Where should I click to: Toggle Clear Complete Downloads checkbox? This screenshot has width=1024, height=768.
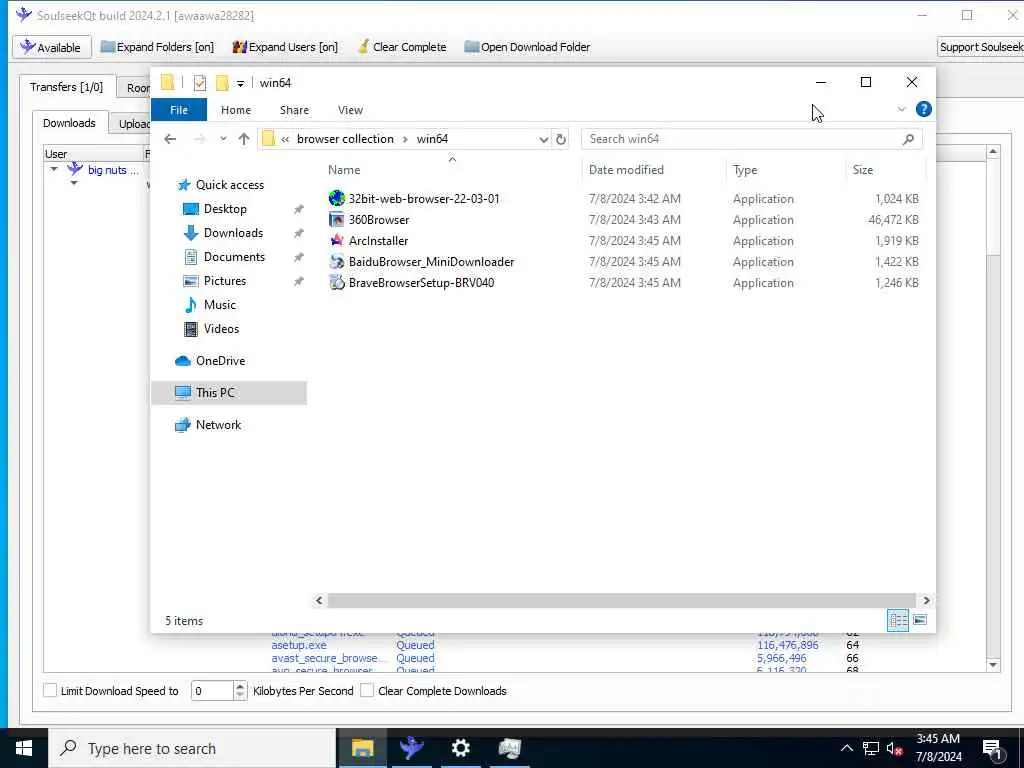click(367, 690)
